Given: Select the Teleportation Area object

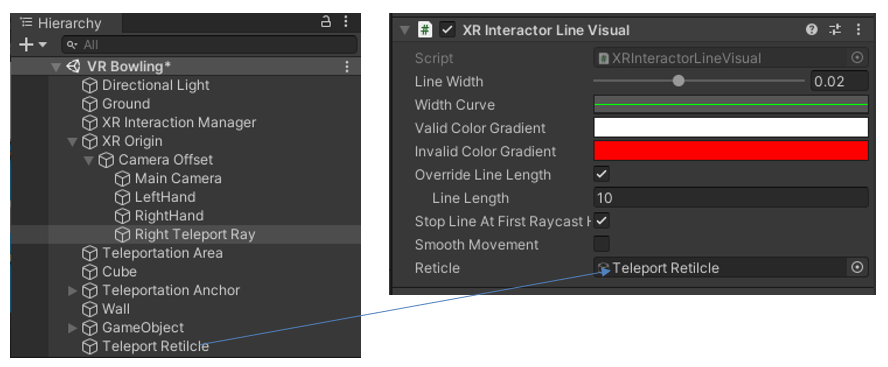Looking at the screenshot, I should pos(163,253).
